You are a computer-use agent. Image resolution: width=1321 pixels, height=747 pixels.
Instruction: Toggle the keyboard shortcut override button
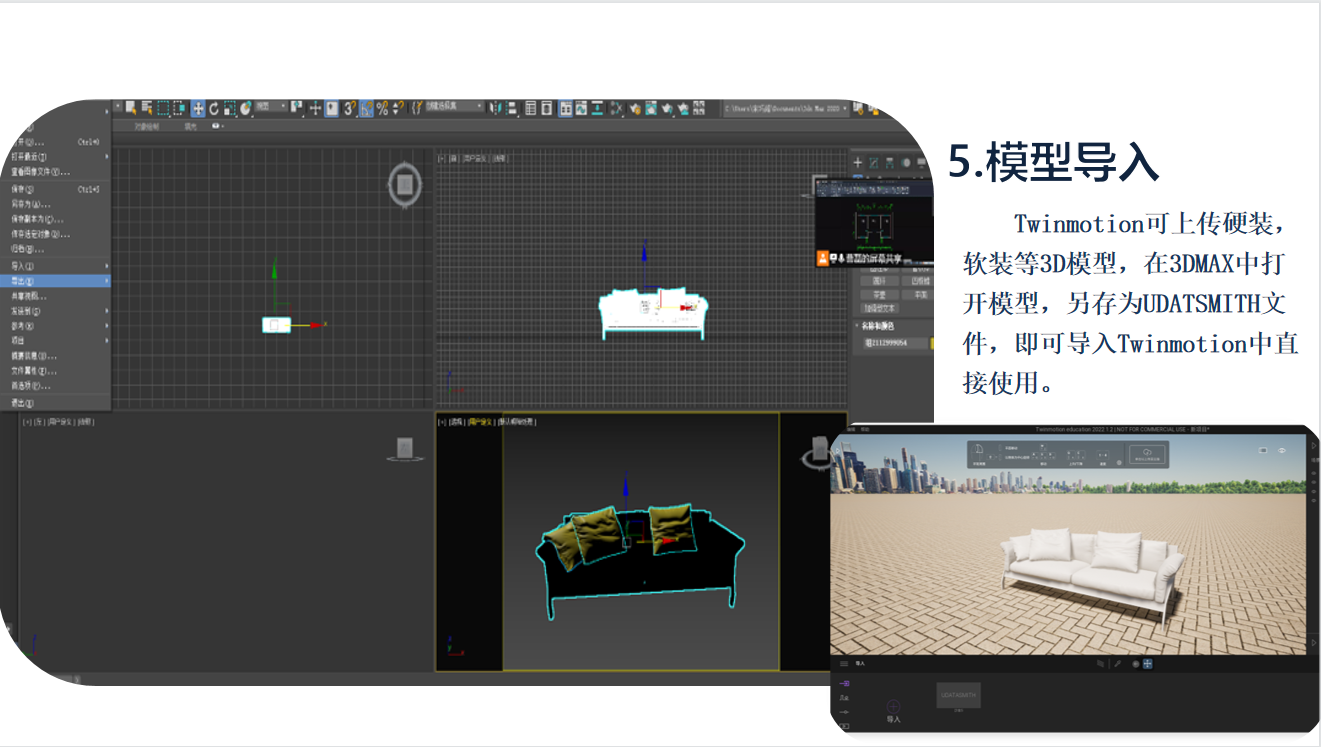[331, 108]
